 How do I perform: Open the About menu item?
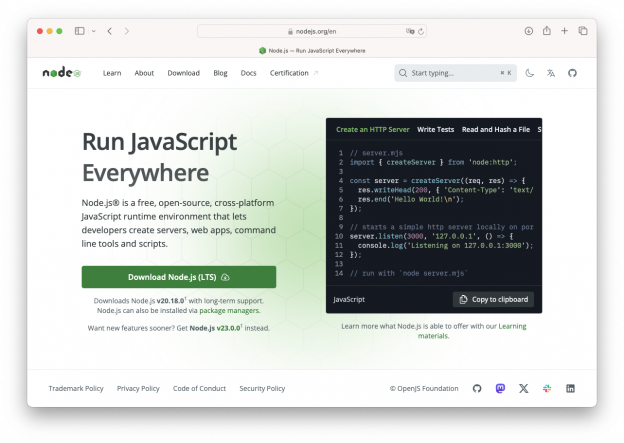click(144, 73)
